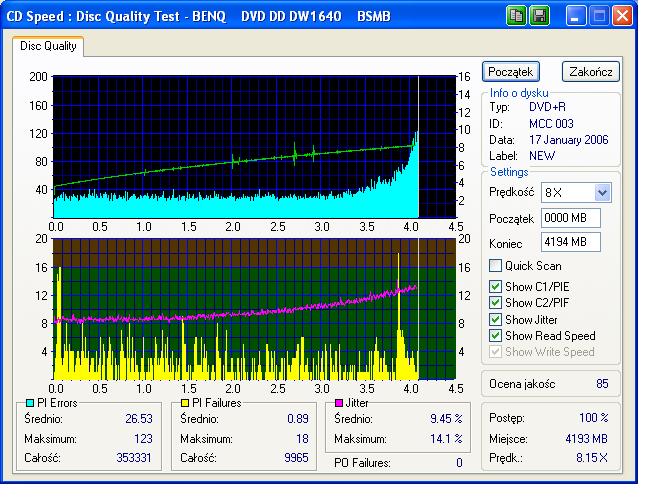This screenshot has height=500, width=650.
Task: Click the magenta Jitter legend swatch
Action: [339, 403]
